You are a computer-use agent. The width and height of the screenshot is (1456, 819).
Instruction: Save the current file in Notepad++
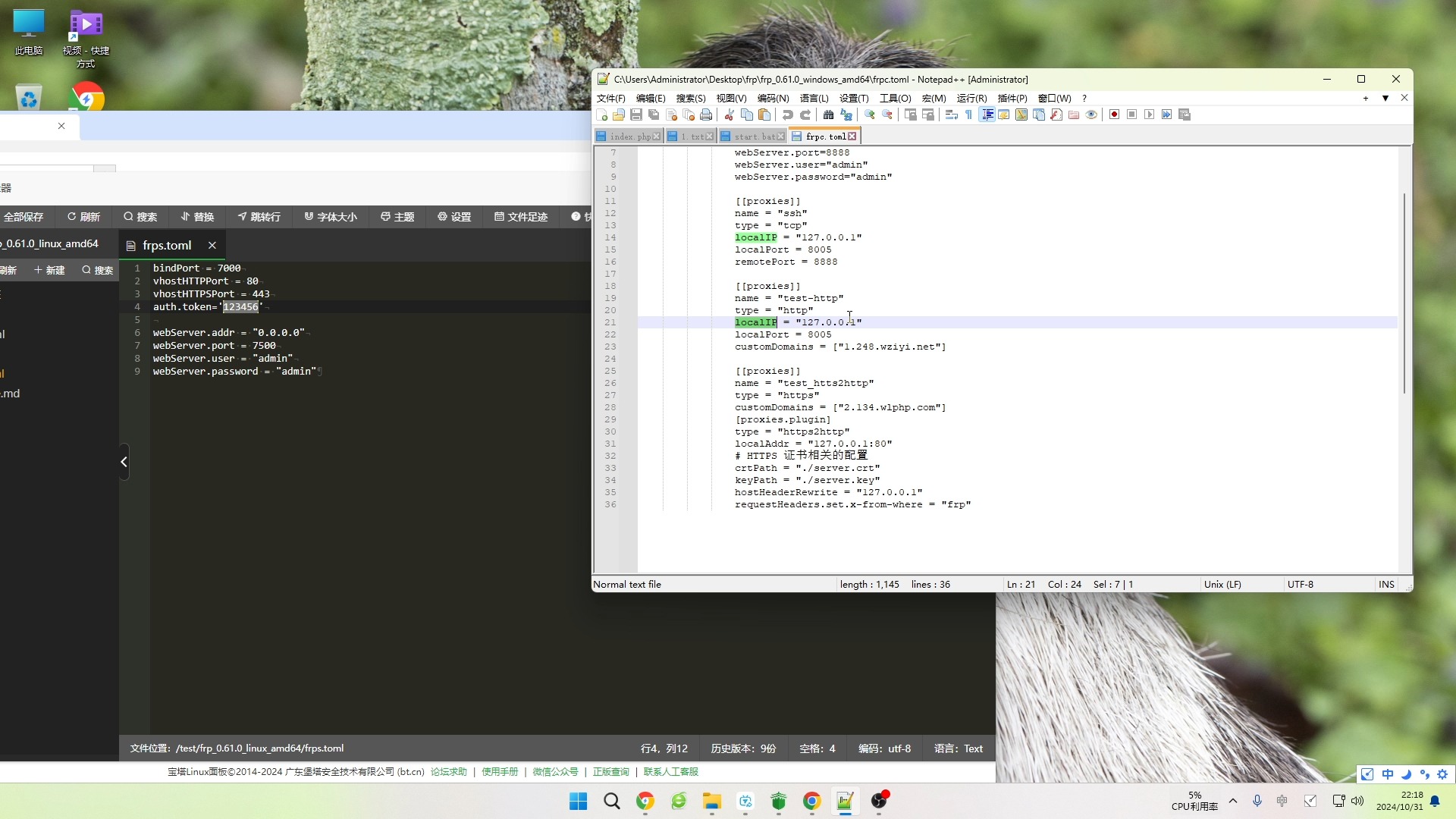click(x=636, y=115)
